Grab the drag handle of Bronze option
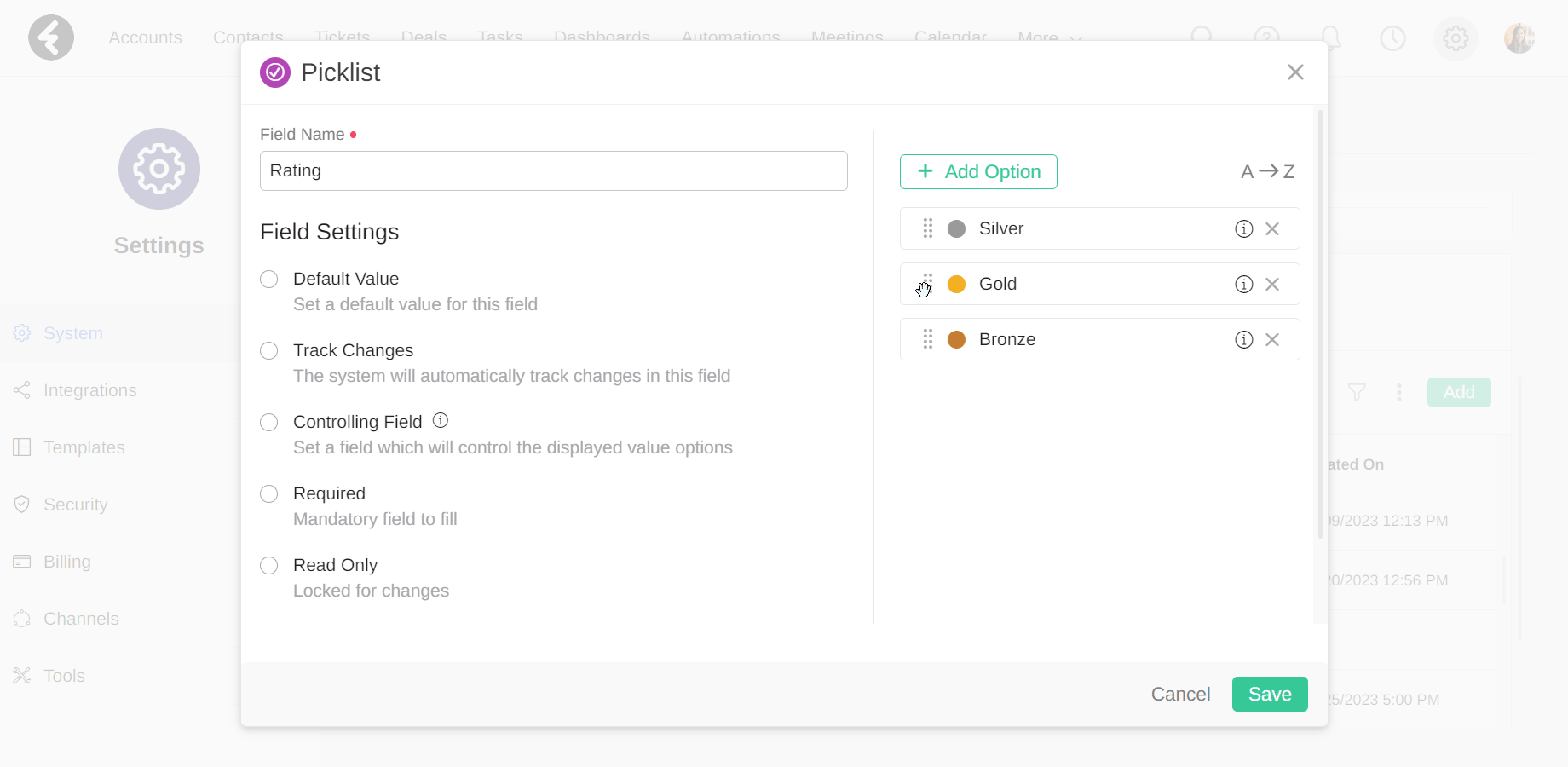Screen dimensions: 1568x767 (x=928, y=339)
